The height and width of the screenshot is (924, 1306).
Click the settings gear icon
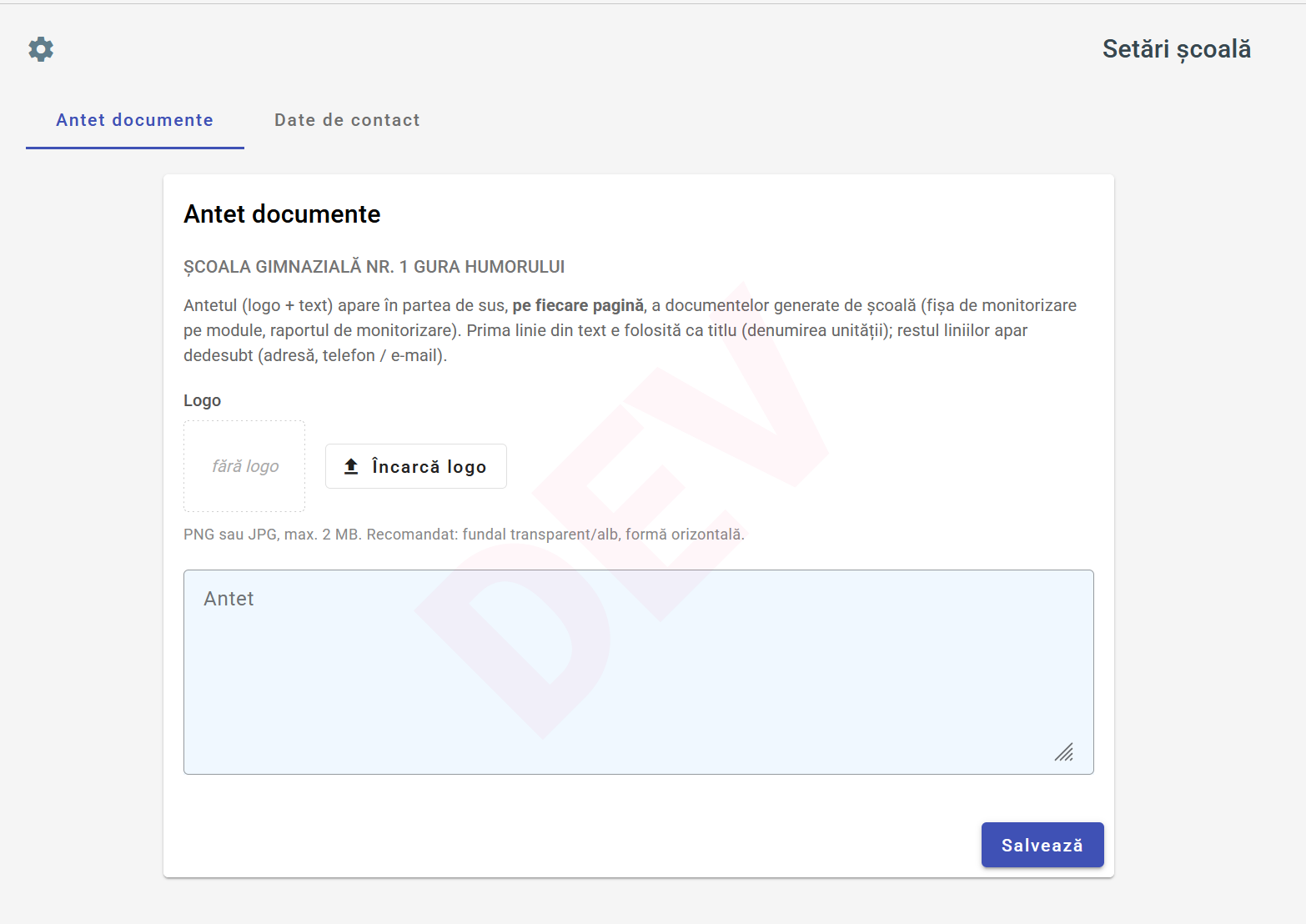click(x=41, y=49)
